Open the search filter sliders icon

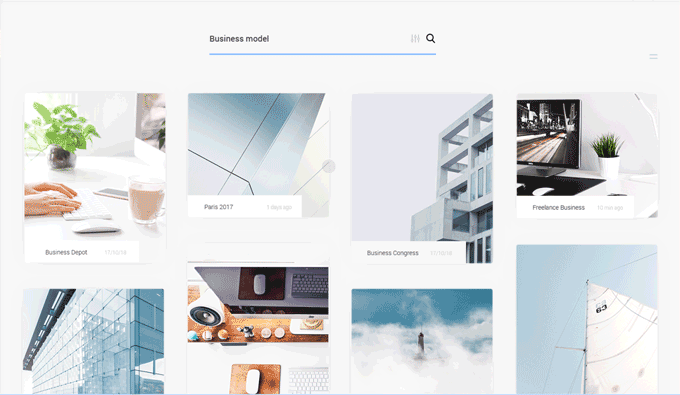pyautogui.click(x=415, y=39)
